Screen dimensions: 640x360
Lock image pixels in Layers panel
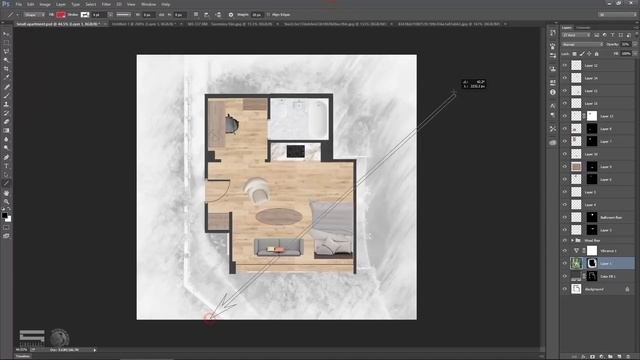click(x=582, y=53)
